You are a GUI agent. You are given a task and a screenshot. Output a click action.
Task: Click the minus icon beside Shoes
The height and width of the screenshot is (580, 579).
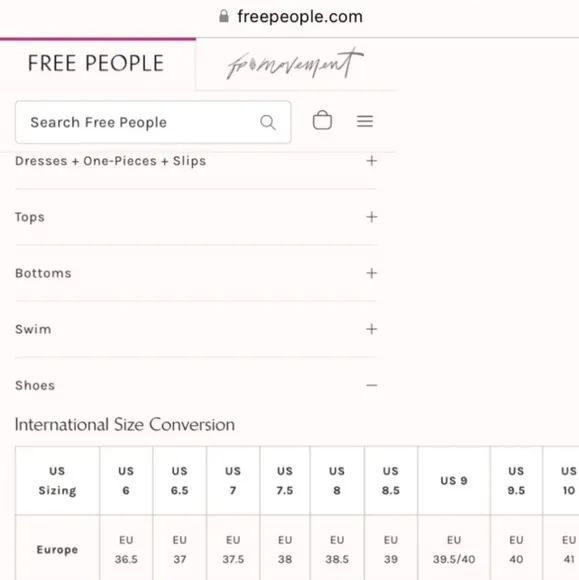point(372,385)
